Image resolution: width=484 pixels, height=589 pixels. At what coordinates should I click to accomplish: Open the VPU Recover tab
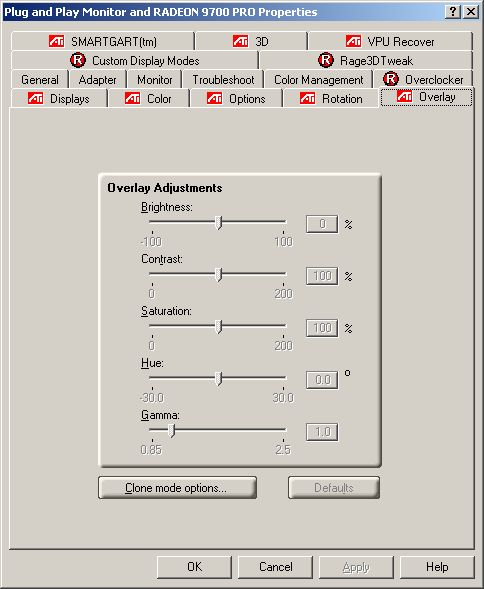coord(390,41)
